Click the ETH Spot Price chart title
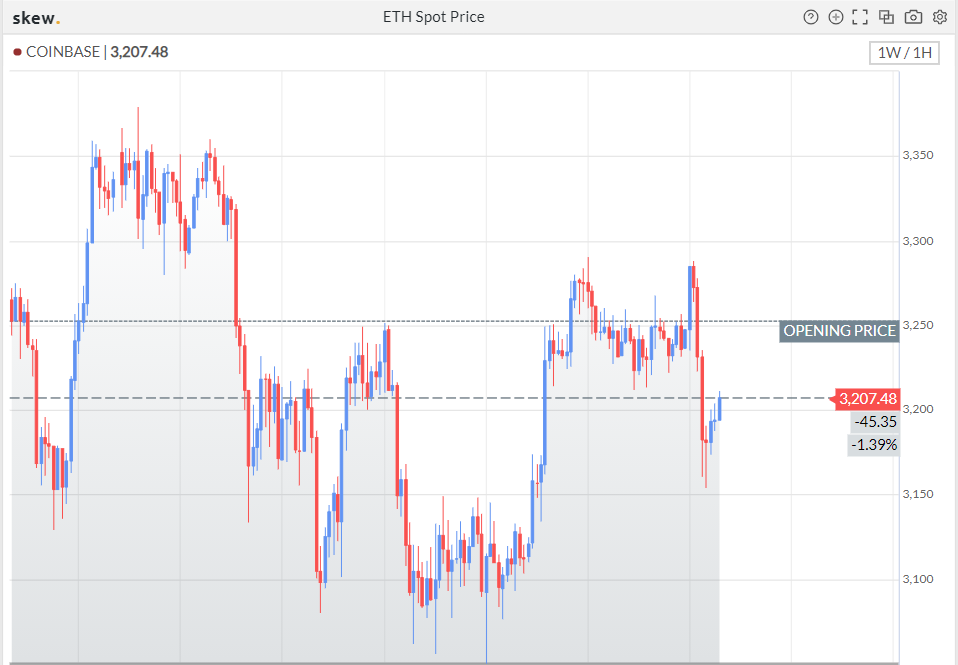The image size is (958, 665). [434, 17]
